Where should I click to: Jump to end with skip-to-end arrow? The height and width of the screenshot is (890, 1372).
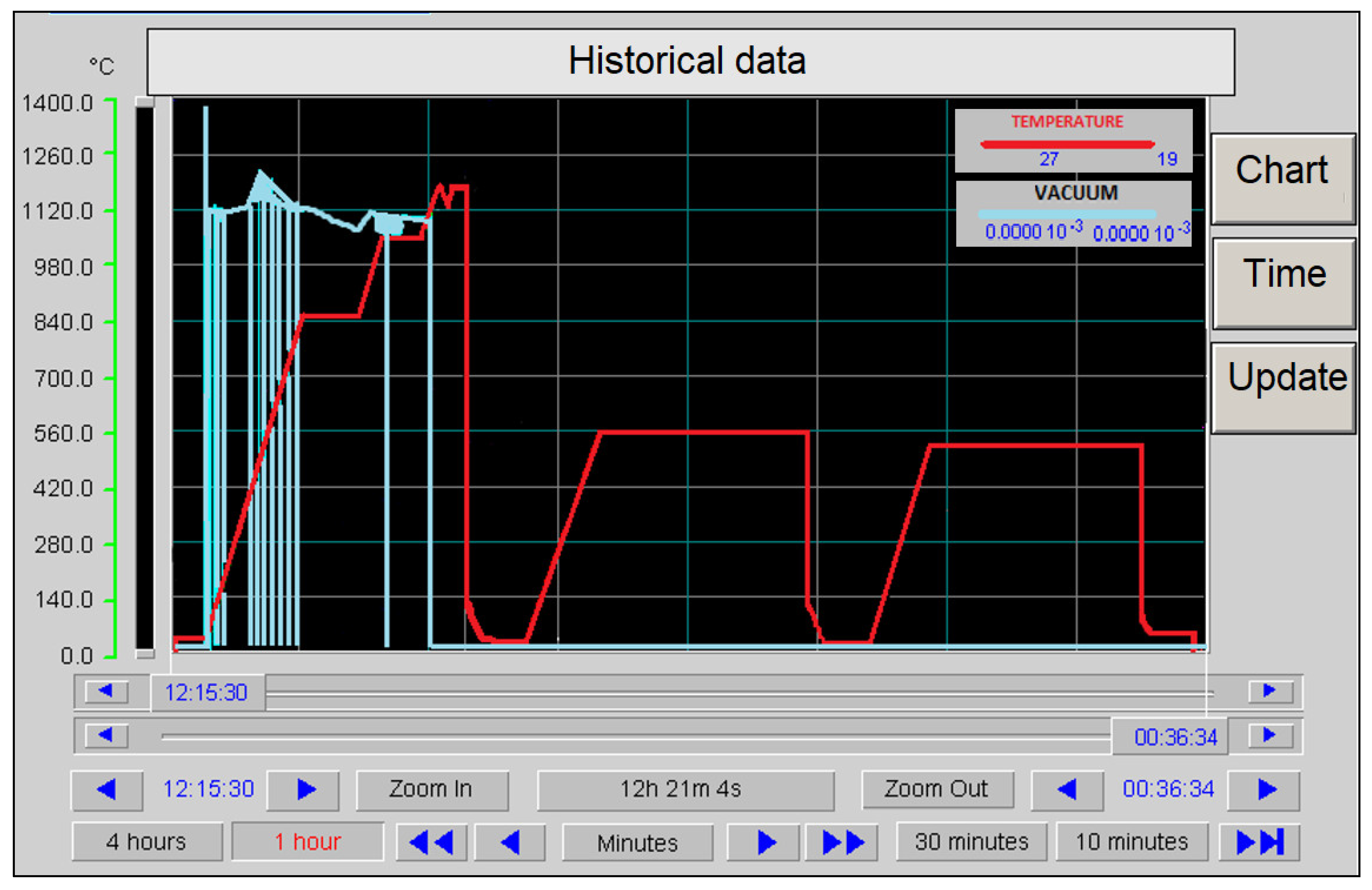pos(1259,843)
